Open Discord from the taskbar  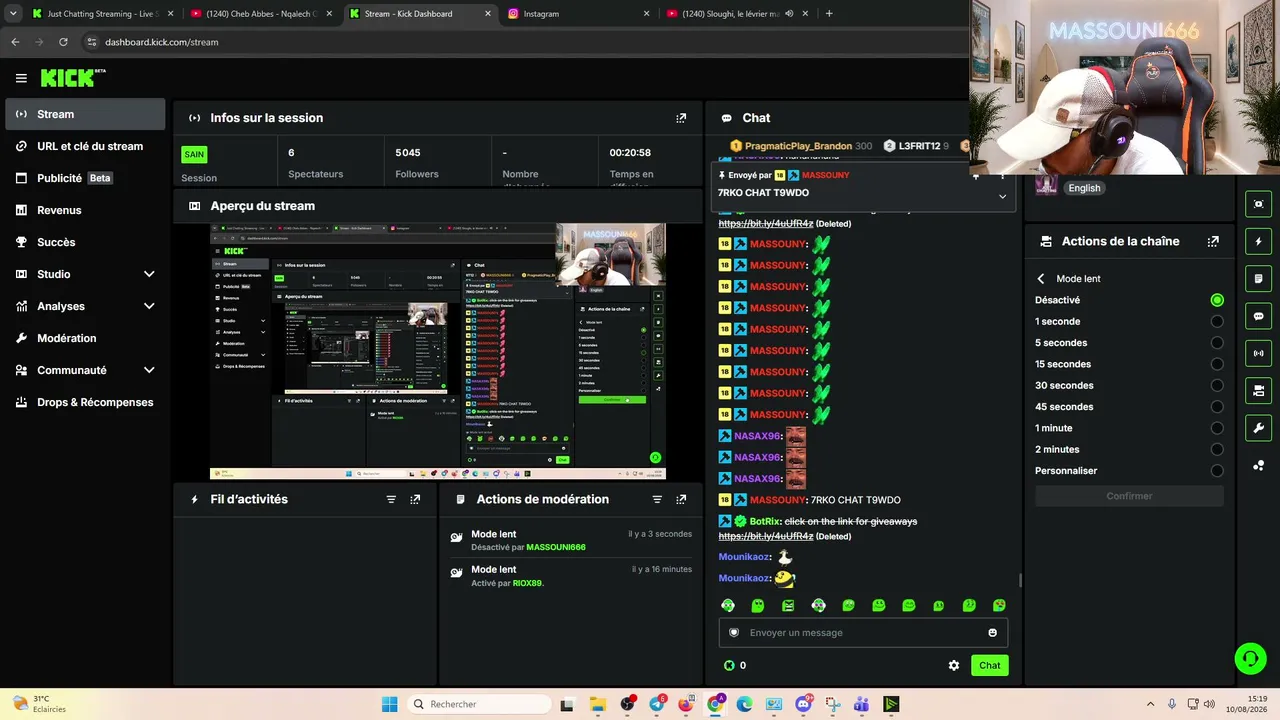click(803, 704)
